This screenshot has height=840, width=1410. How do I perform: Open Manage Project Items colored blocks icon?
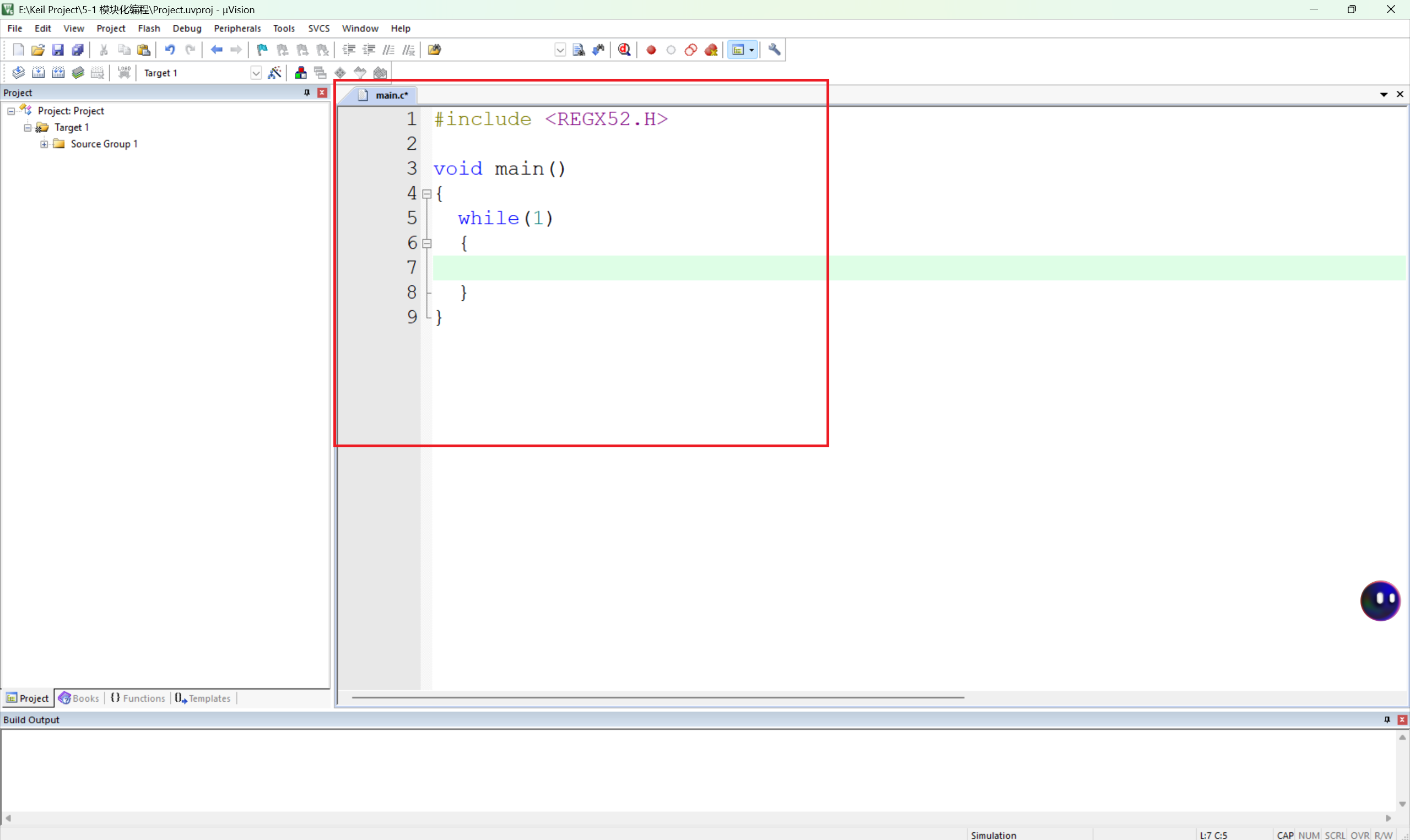pyautogui.click(x=300, y=73)
